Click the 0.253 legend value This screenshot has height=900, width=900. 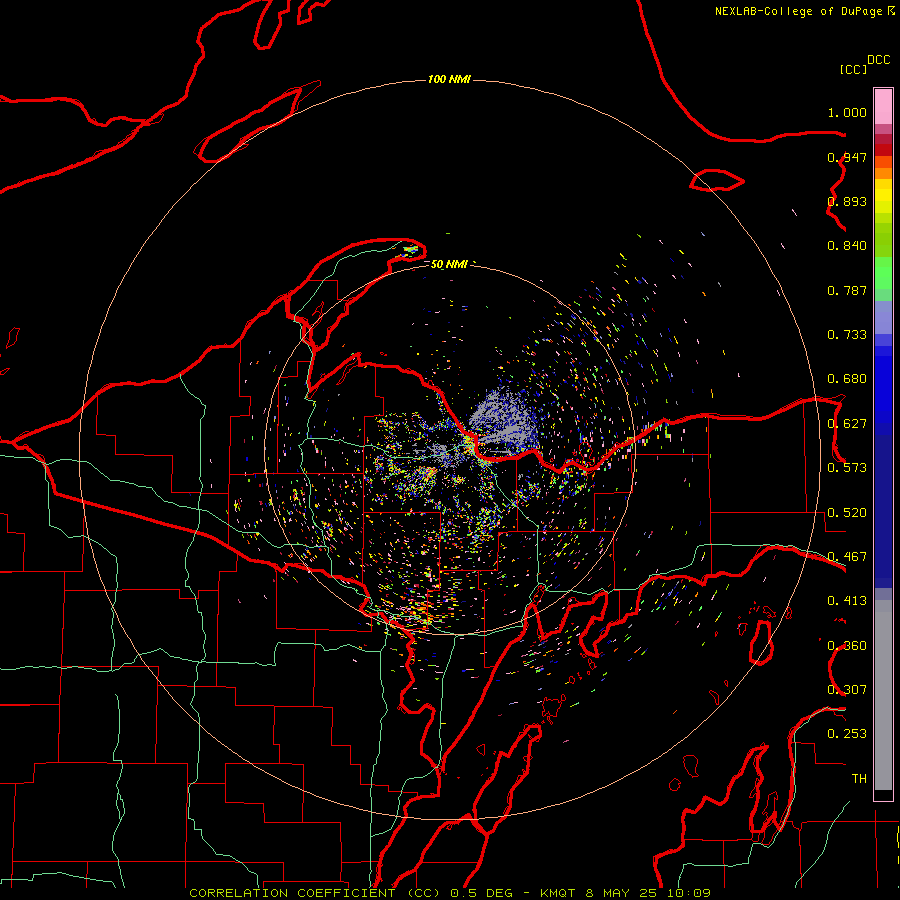pos(847,734)
